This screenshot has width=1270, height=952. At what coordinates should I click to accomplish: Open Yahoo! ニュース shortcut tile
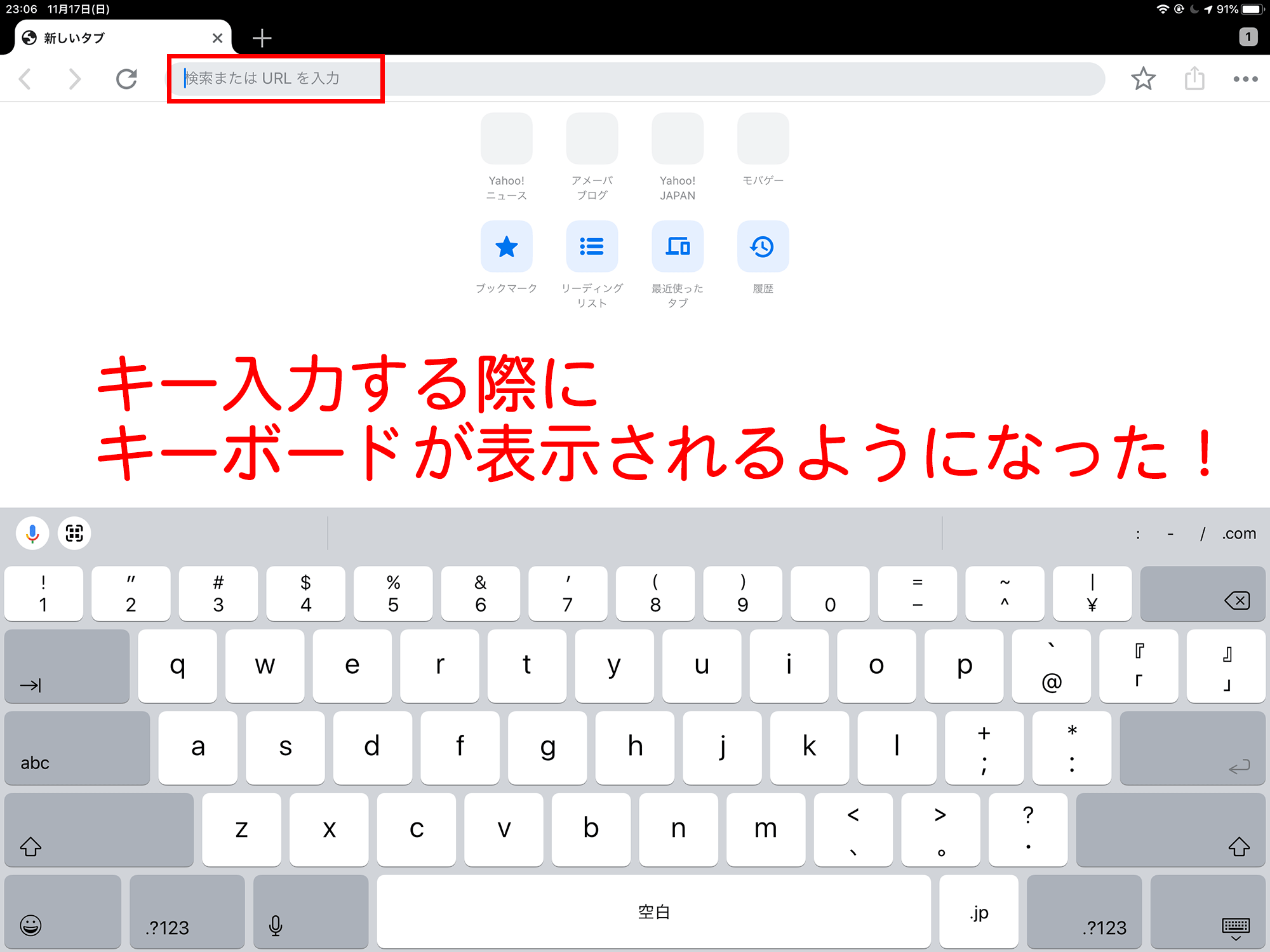506,158
